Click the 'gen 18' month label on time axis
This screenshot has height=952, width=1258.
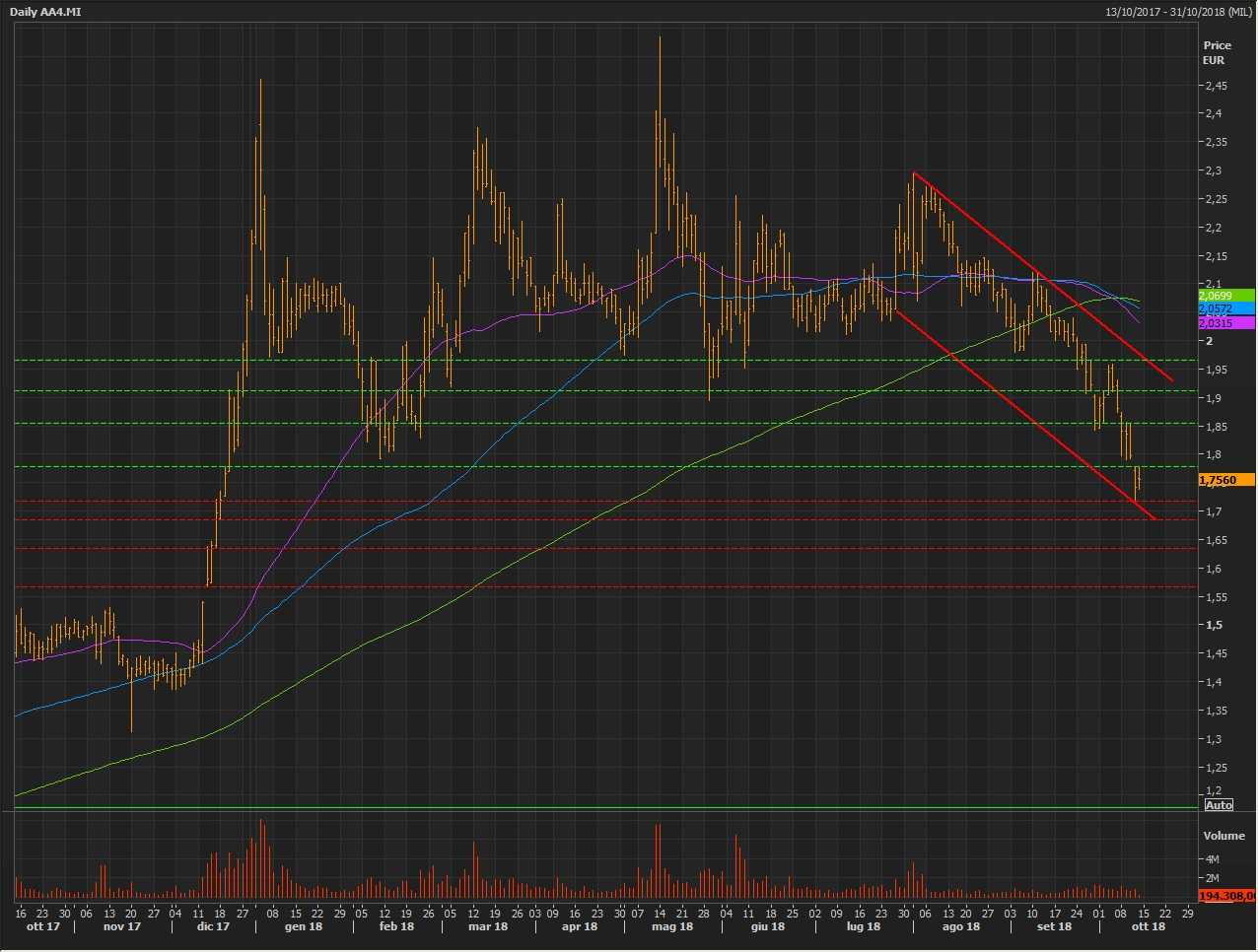tap(303, 926)
